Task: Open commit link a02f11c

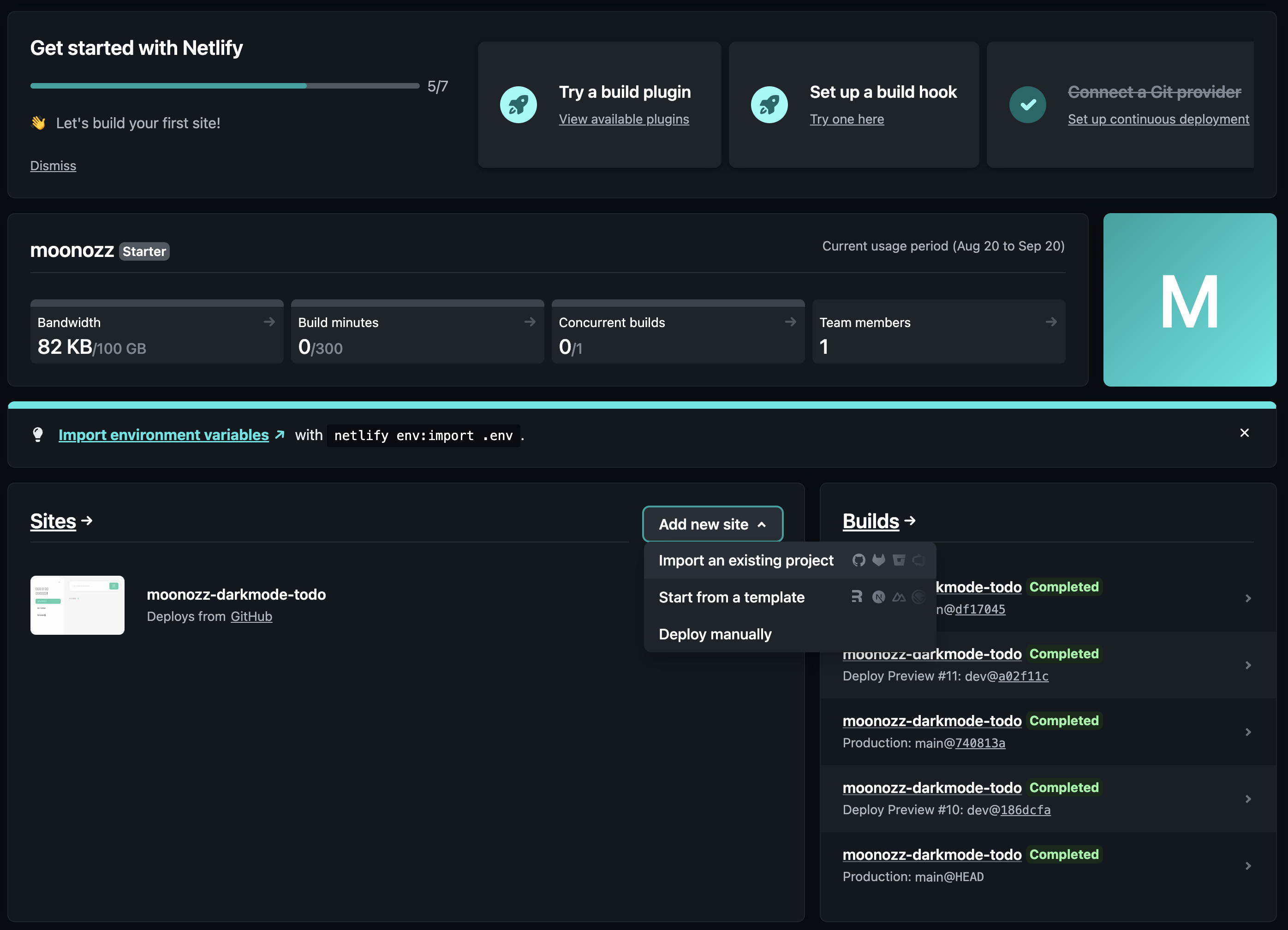Action: [1023, 676]
